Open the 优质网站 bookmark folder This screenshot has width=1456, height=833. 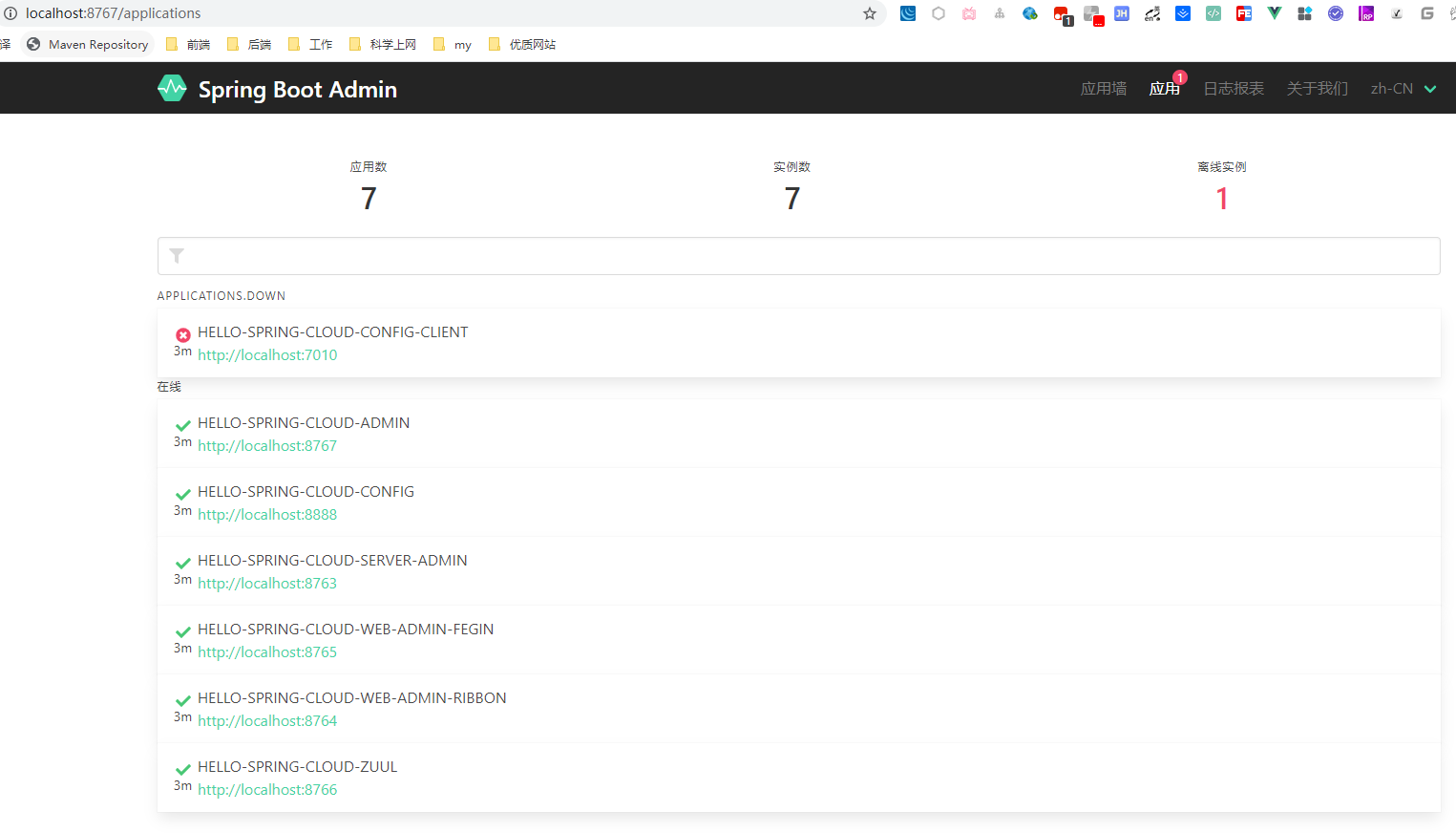click(x=521, y=44)
